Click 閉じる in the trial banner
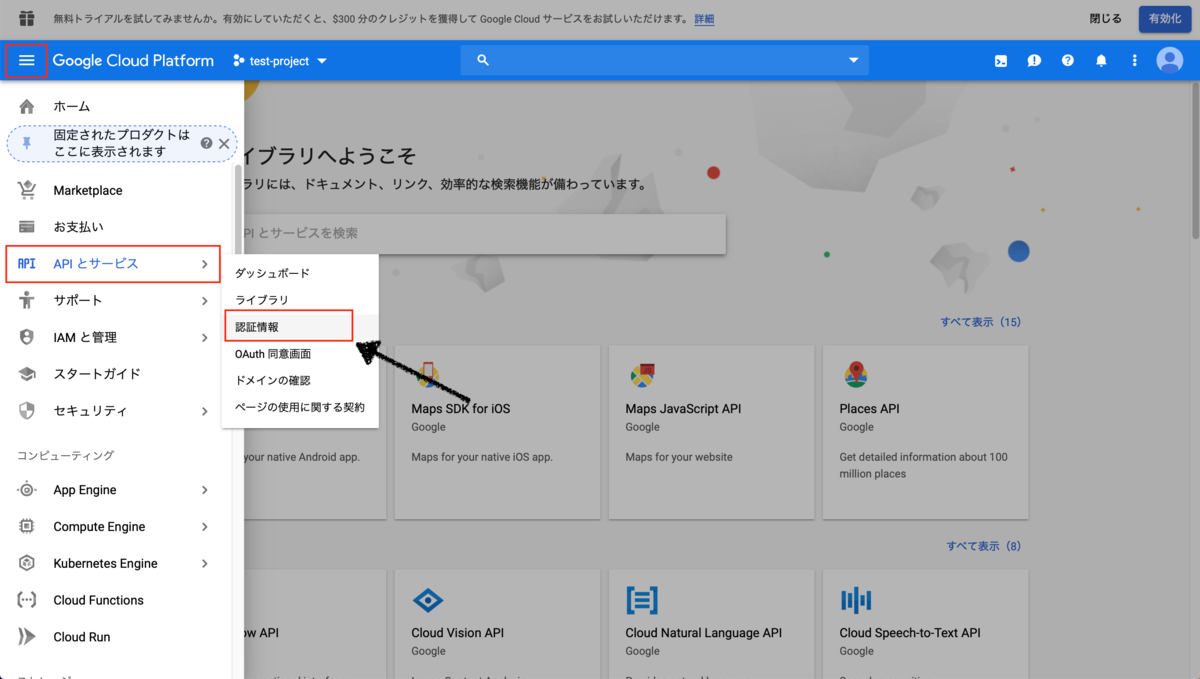This screenshot has height=679, width=1200. click(1105, 19)
